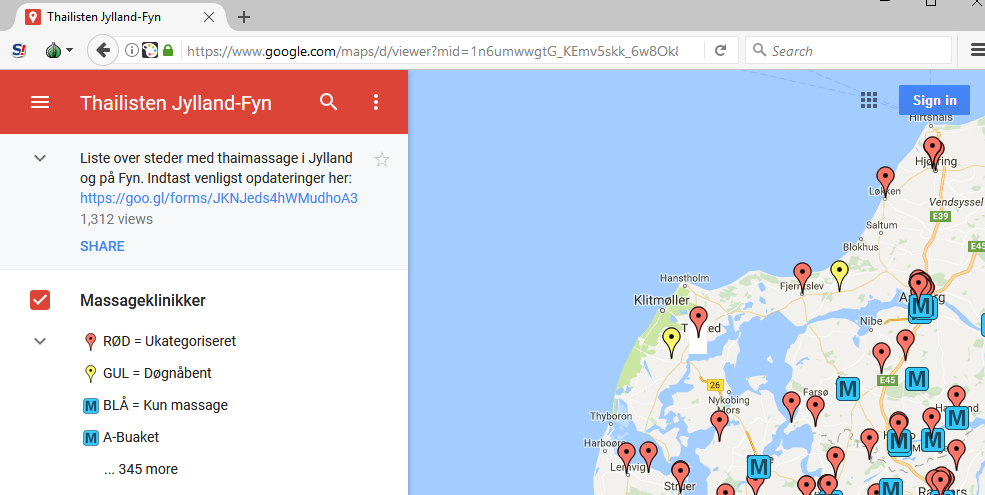Click the blue M marker at Aalborg
This screenshot has height=495, width=985.
click(922, 307)
